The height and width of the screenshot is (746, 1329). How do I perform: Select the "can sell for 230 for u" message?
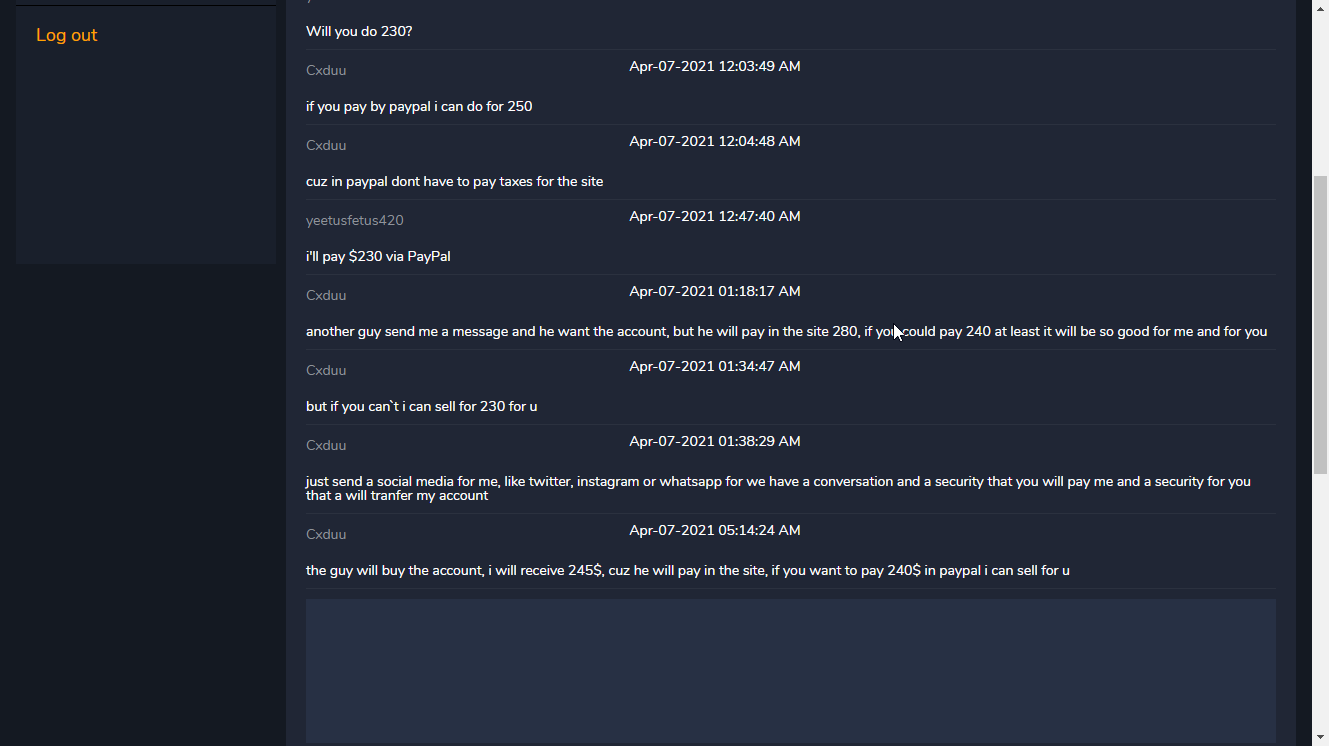421,406
